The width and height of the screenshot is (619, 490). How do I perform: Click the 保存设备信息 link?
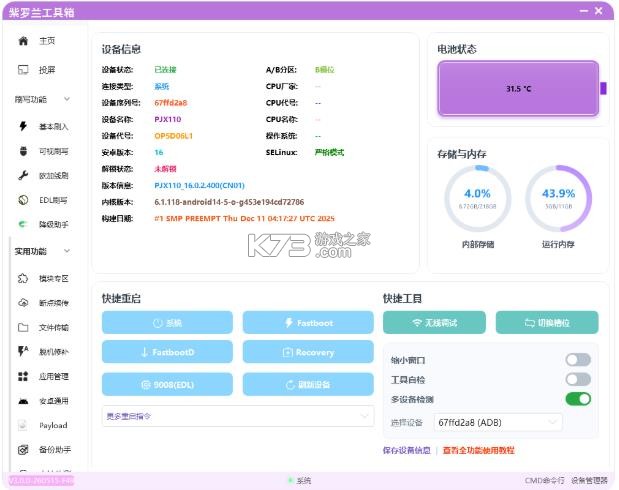click(x=407, y=450)
